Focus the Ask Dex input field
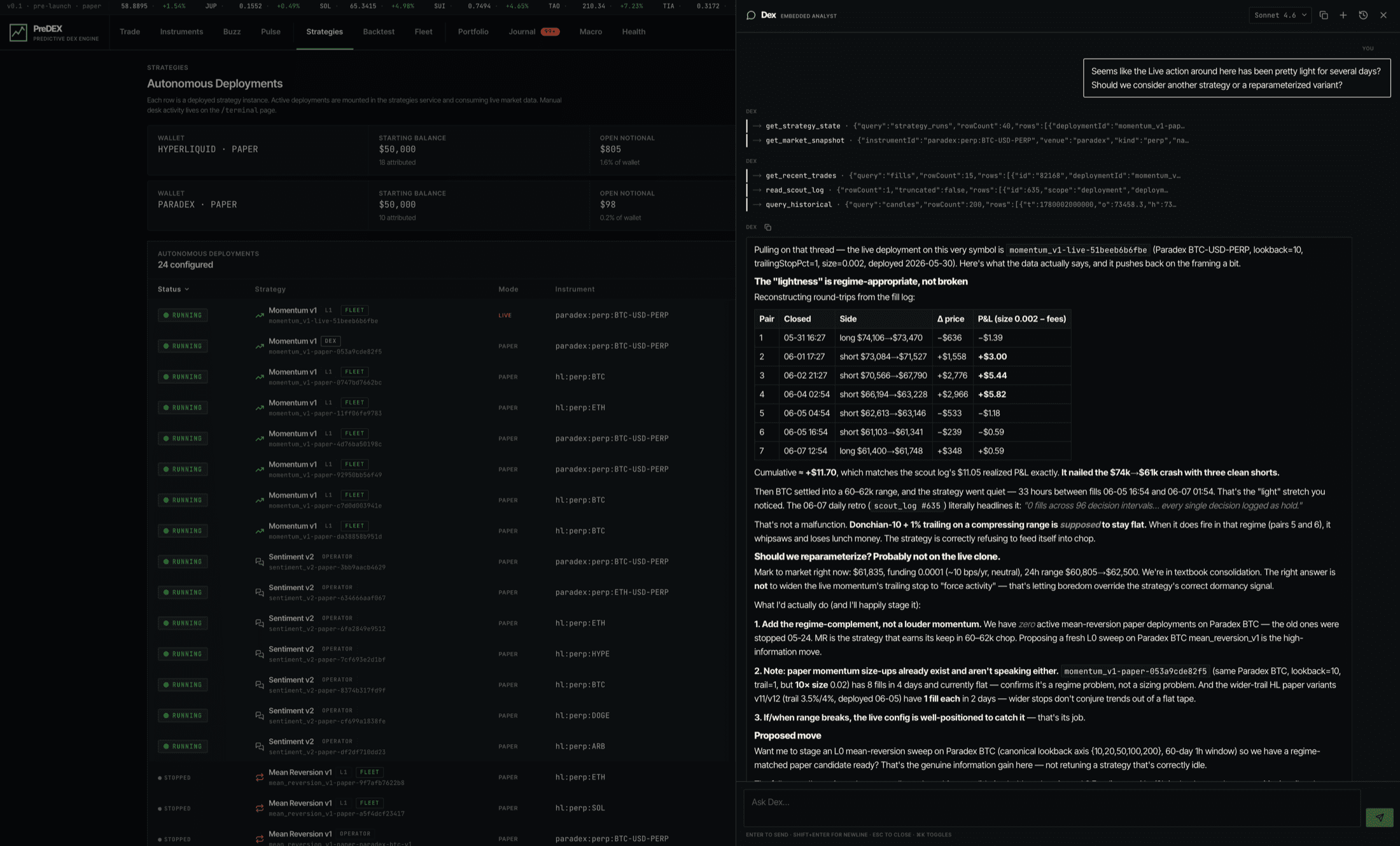 click(1051, 808)
